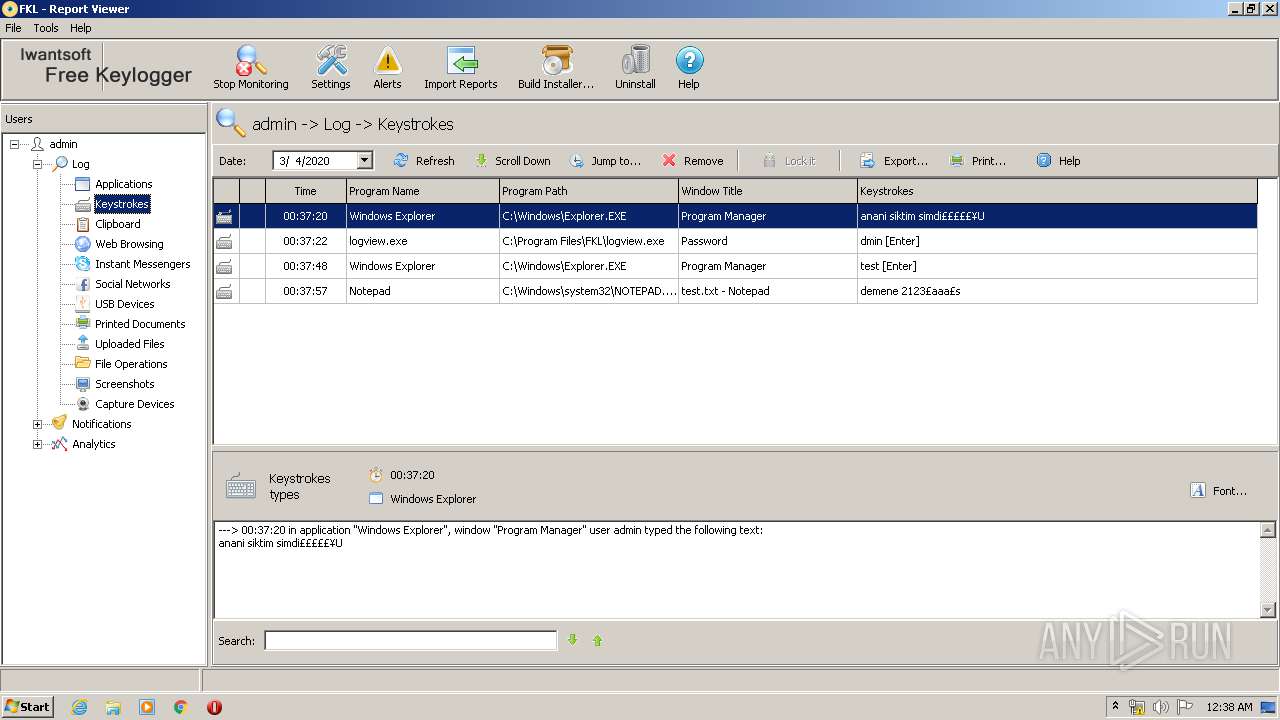Open the Clipboard log
This screenshot has width=1280, height=720.
pos(117,224)
